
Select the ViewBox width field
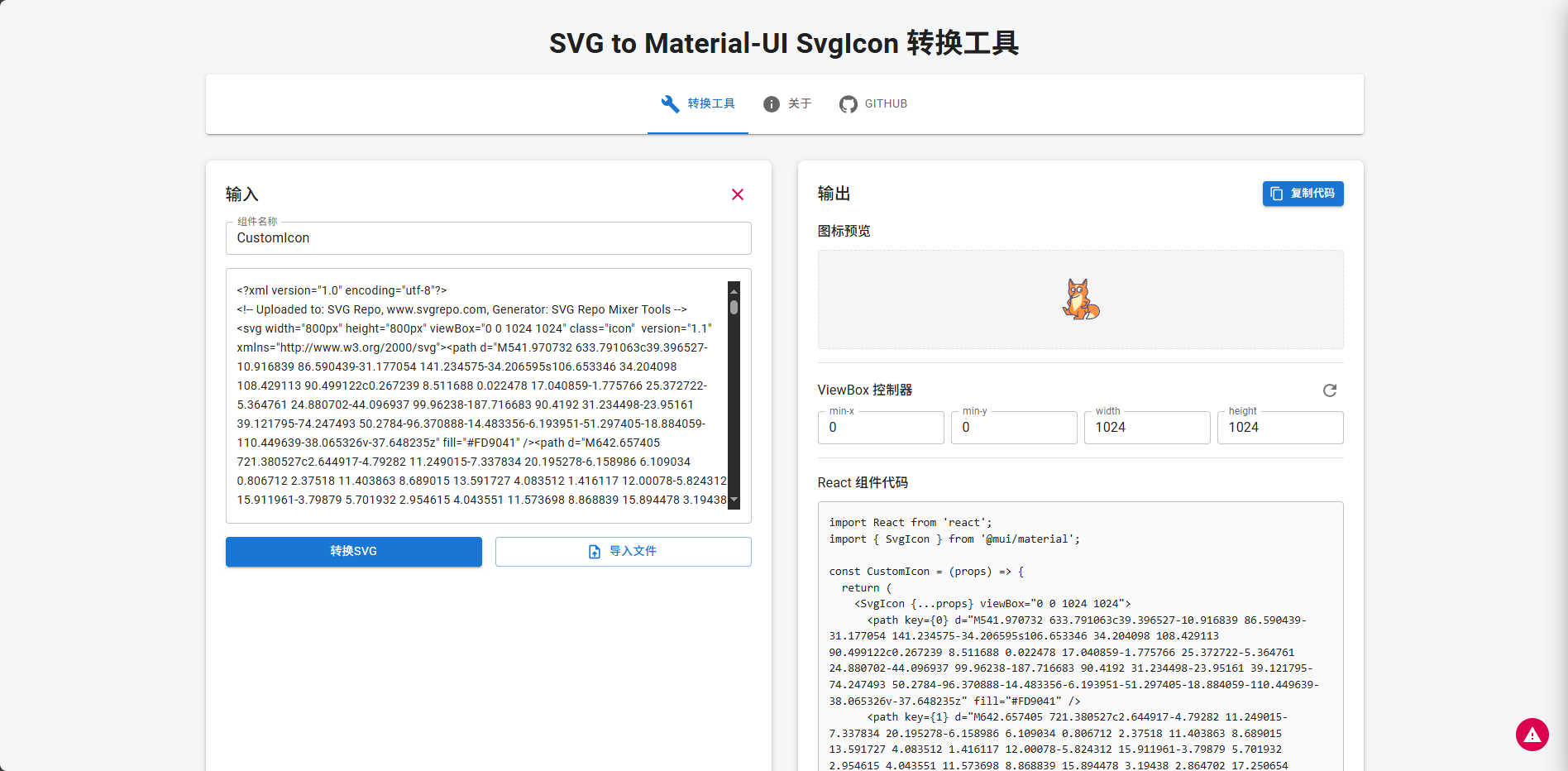coord(1146,428)
